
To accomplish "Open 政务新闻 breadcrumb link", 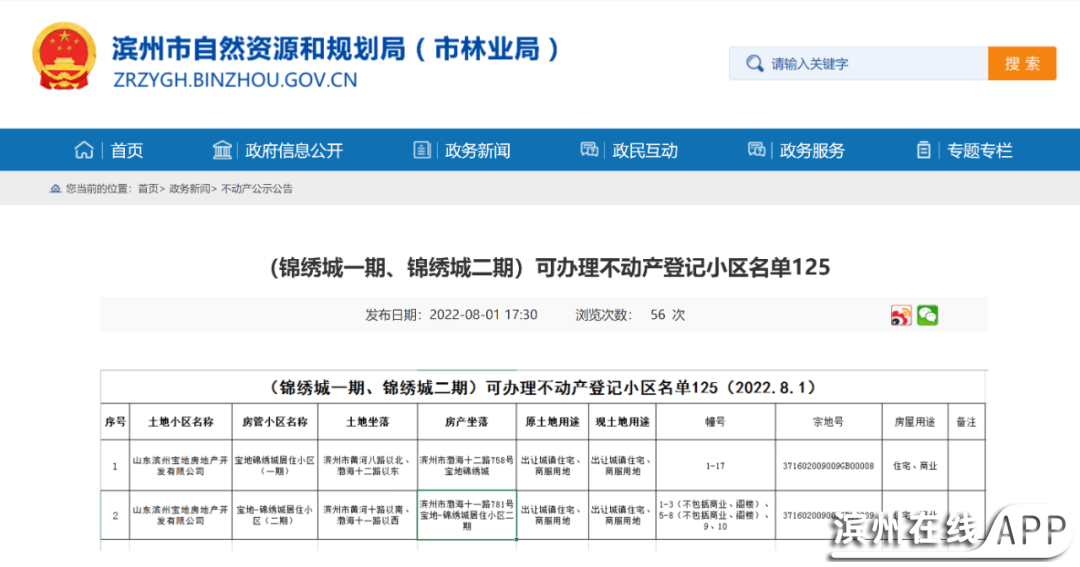I will click(189, 189).
